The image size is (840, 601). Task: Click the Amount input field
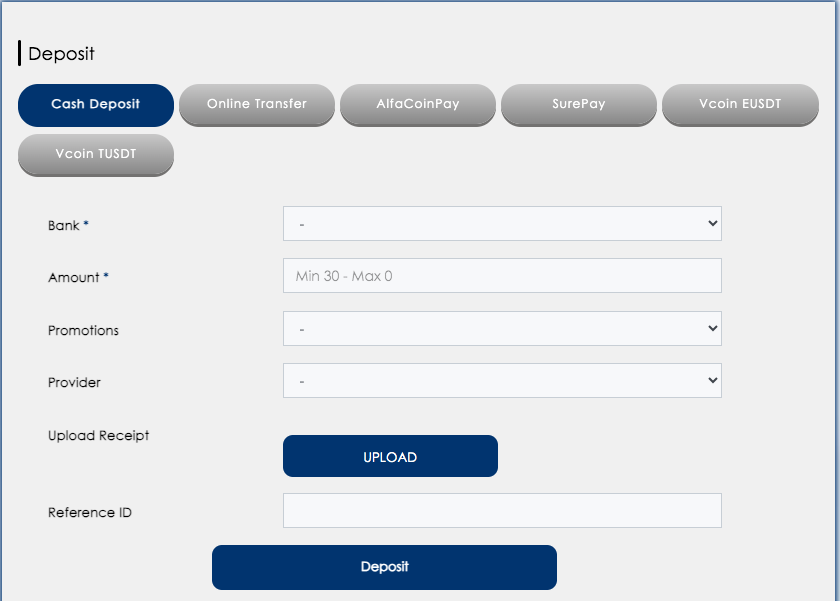pyautogui.click(x=502, y=276)
